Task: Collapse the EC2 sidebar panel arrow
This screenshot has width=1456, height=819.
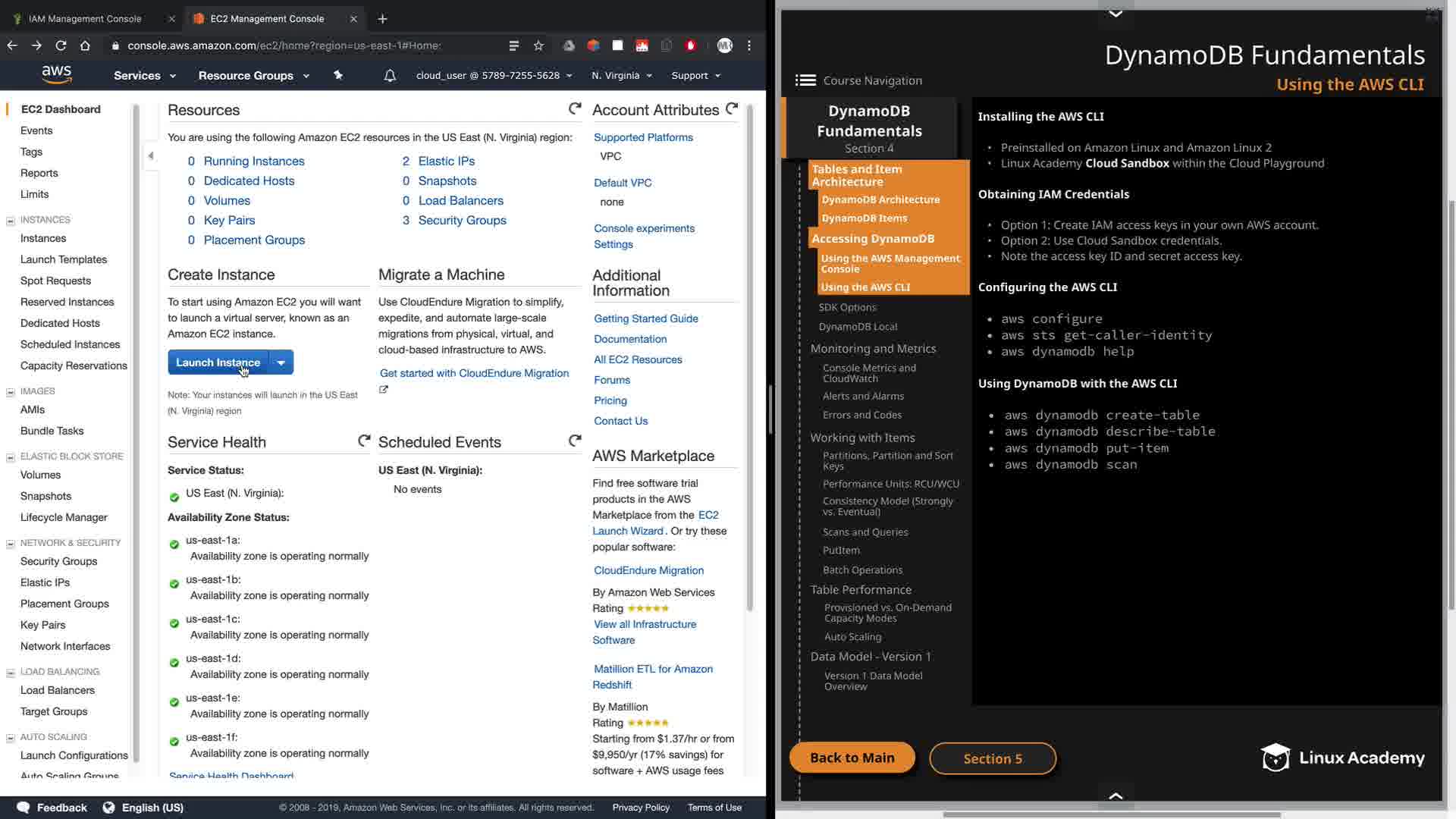Action: click(x=151, y=155)
